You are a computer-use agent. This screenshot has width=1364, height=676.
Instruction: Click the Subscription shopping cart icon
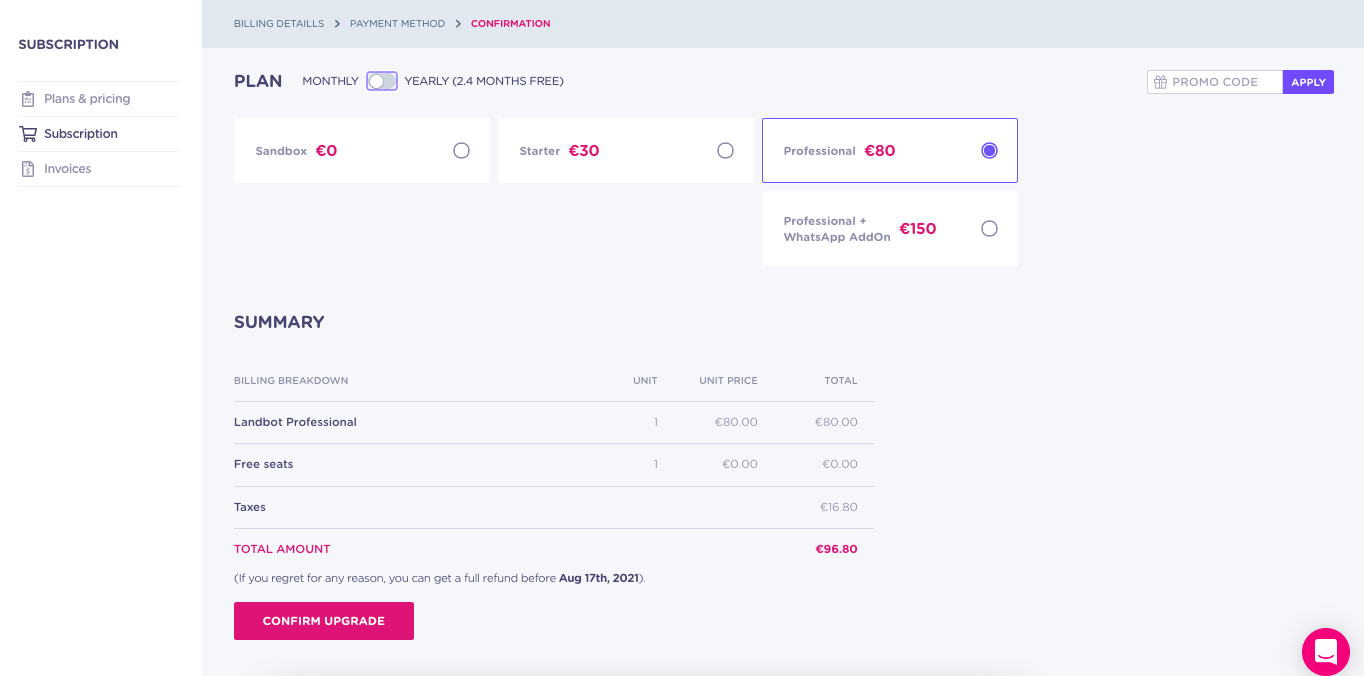pyautogui.click(x=28, y=134)
